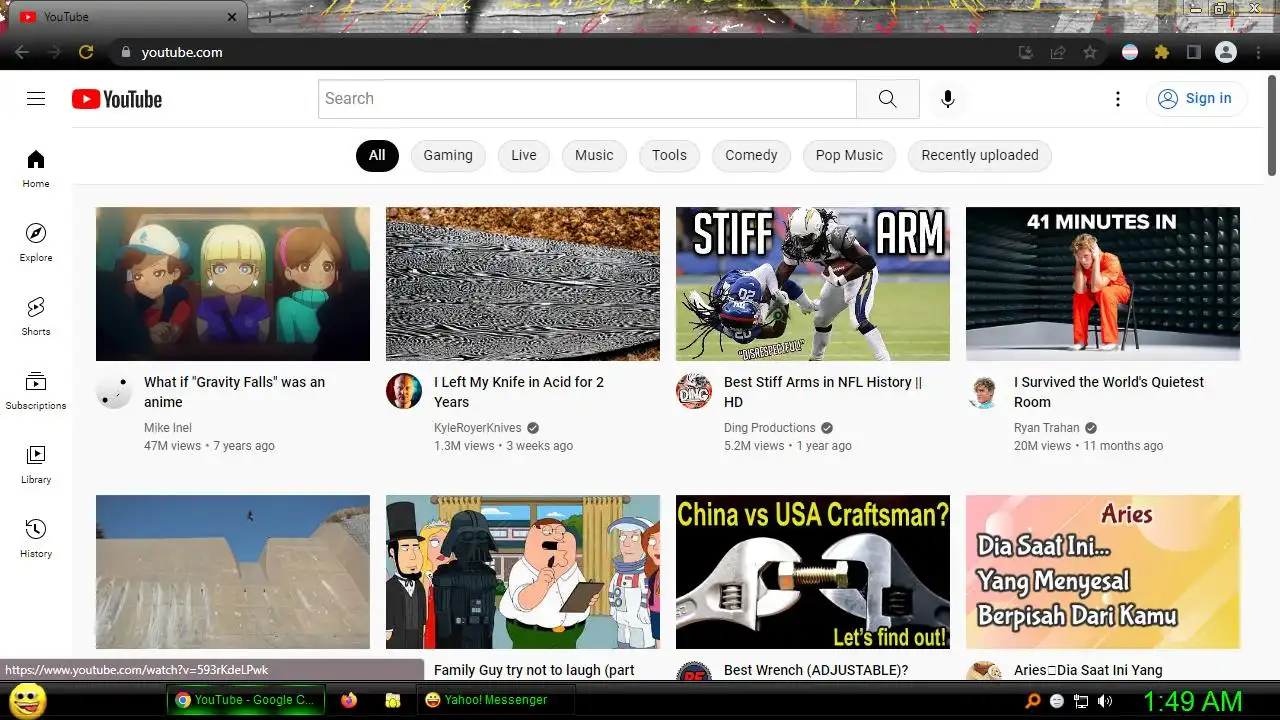
Task: Click the Sign in button
Action: (x=1196, y=98)
